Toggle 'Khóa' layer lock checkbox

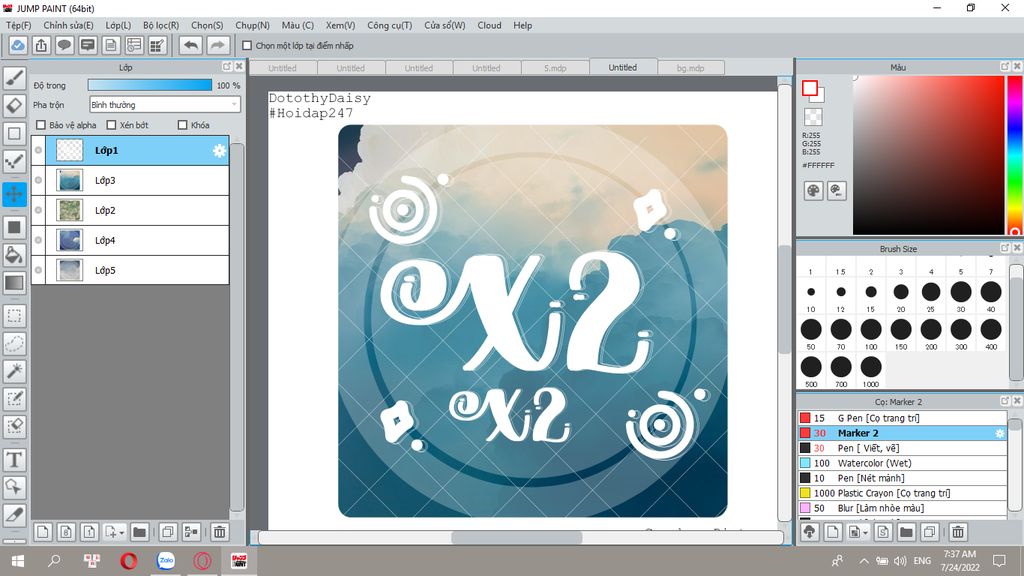click(183, 125)
